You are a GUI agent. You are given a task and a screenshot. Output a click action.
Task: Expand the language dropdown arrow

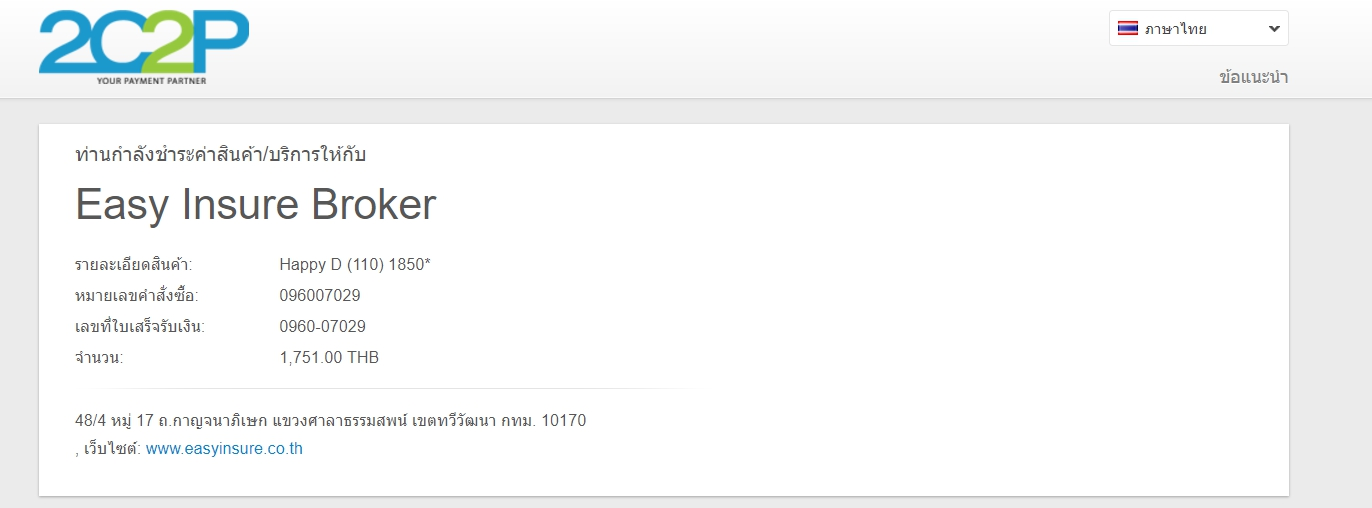click(1274, 29)
